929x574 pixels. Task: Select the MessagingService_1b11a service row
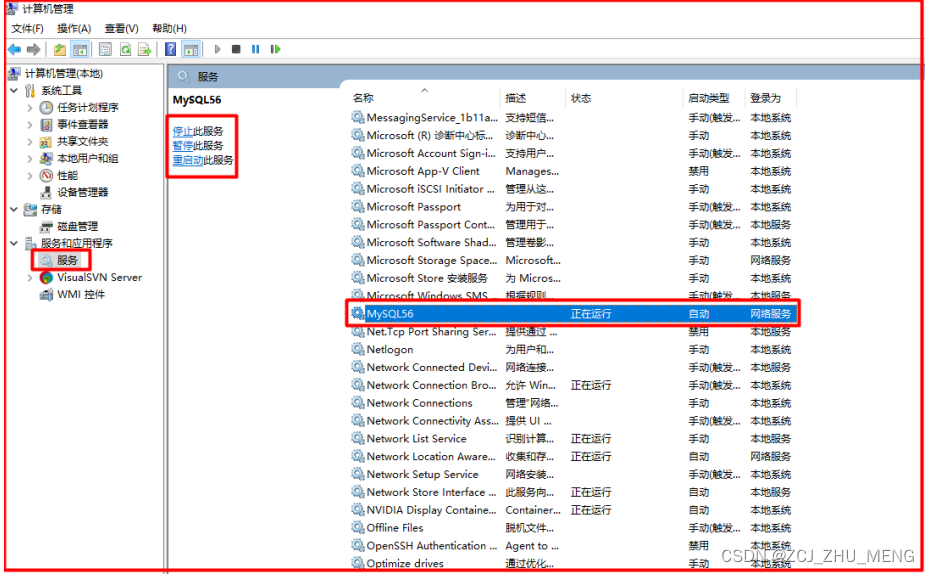572,118
